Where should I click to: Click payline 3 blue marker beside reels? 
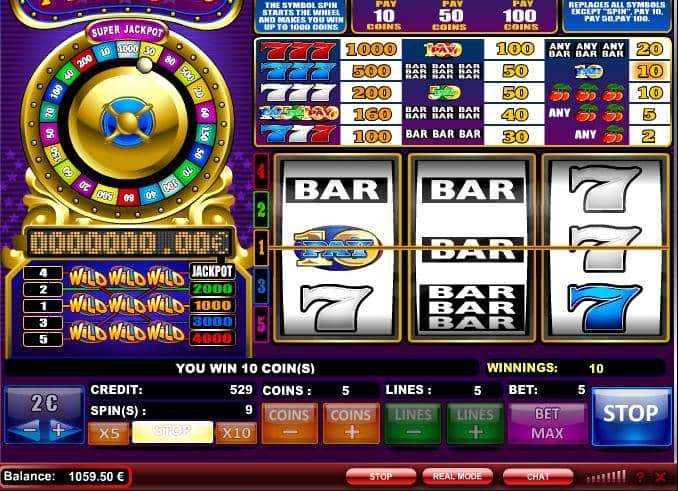pyautogui.click(x=261, y=285)
